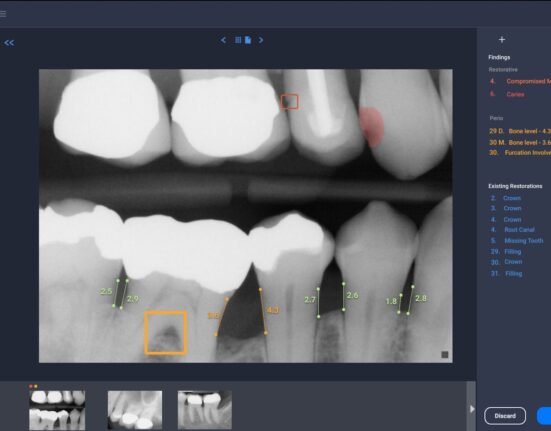This screenshot has height=431, width=551.
Task: Expand thumbnail strip with right triangle
Action: point(472,409)
